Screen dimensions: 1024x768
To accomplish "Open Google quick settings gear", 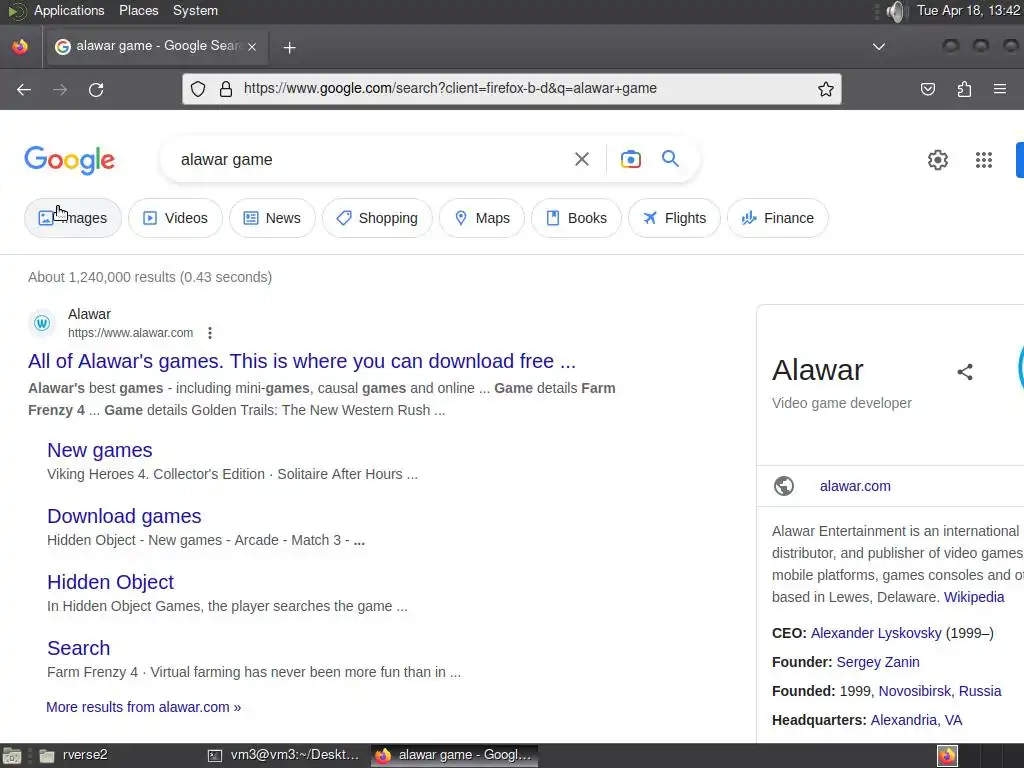I will pos(938,160).
